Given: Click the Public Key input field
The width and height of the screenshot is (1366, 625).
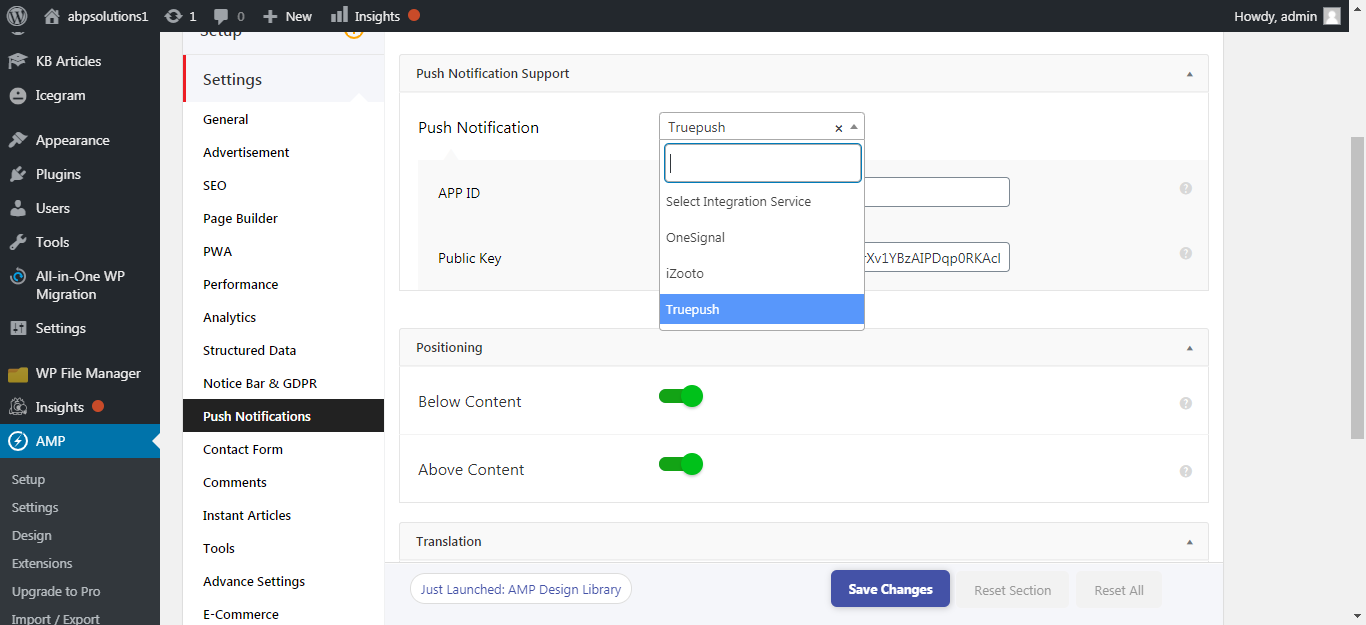Looking at the screenshot, I should pyautogui.click(x=936, y=257).
